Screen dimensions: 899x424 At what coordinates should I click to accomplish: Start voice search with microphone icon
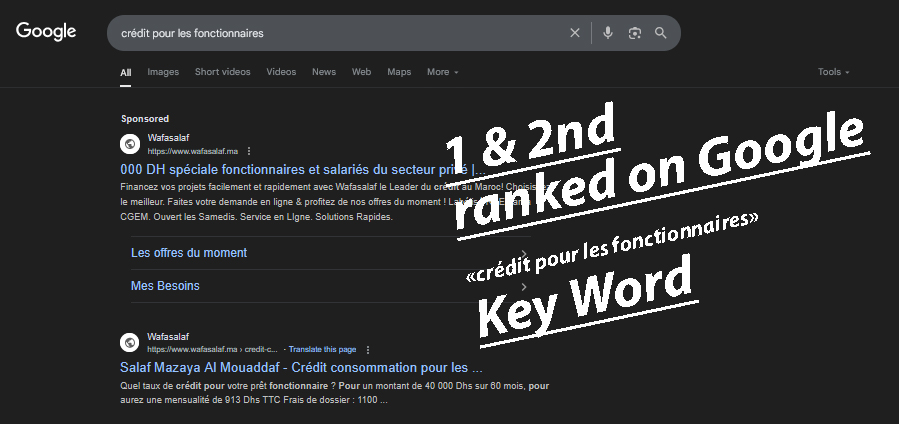point(608,33)
